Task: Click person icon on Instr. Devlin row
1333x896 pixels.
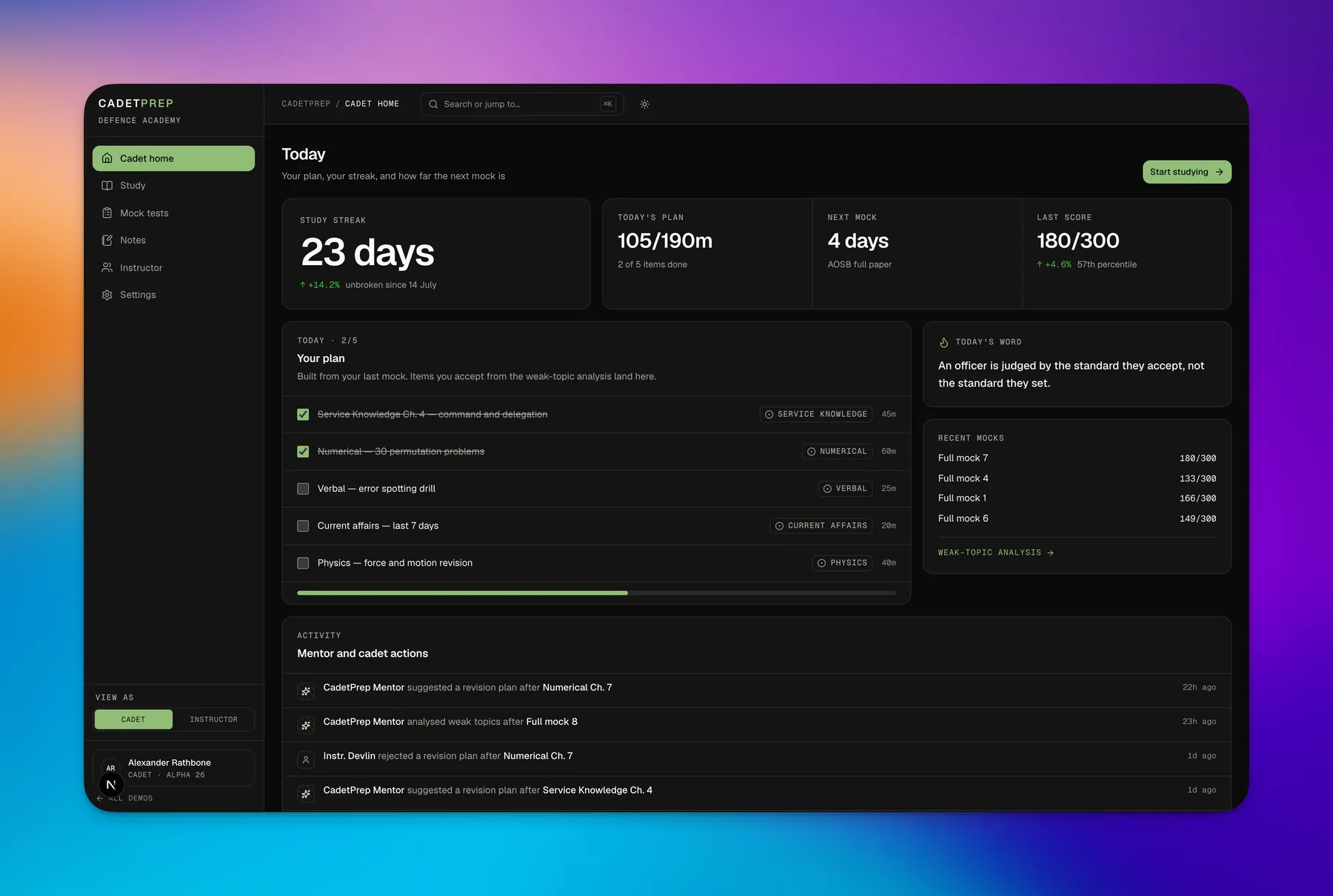Action: click(x=306, y=760)
